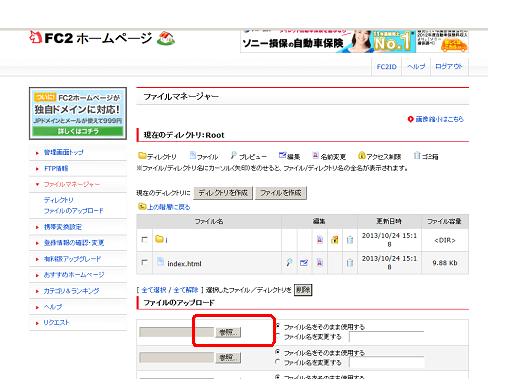
Task: Click the ソニー損保 car insurance banner ad
Action: point(354,41)
